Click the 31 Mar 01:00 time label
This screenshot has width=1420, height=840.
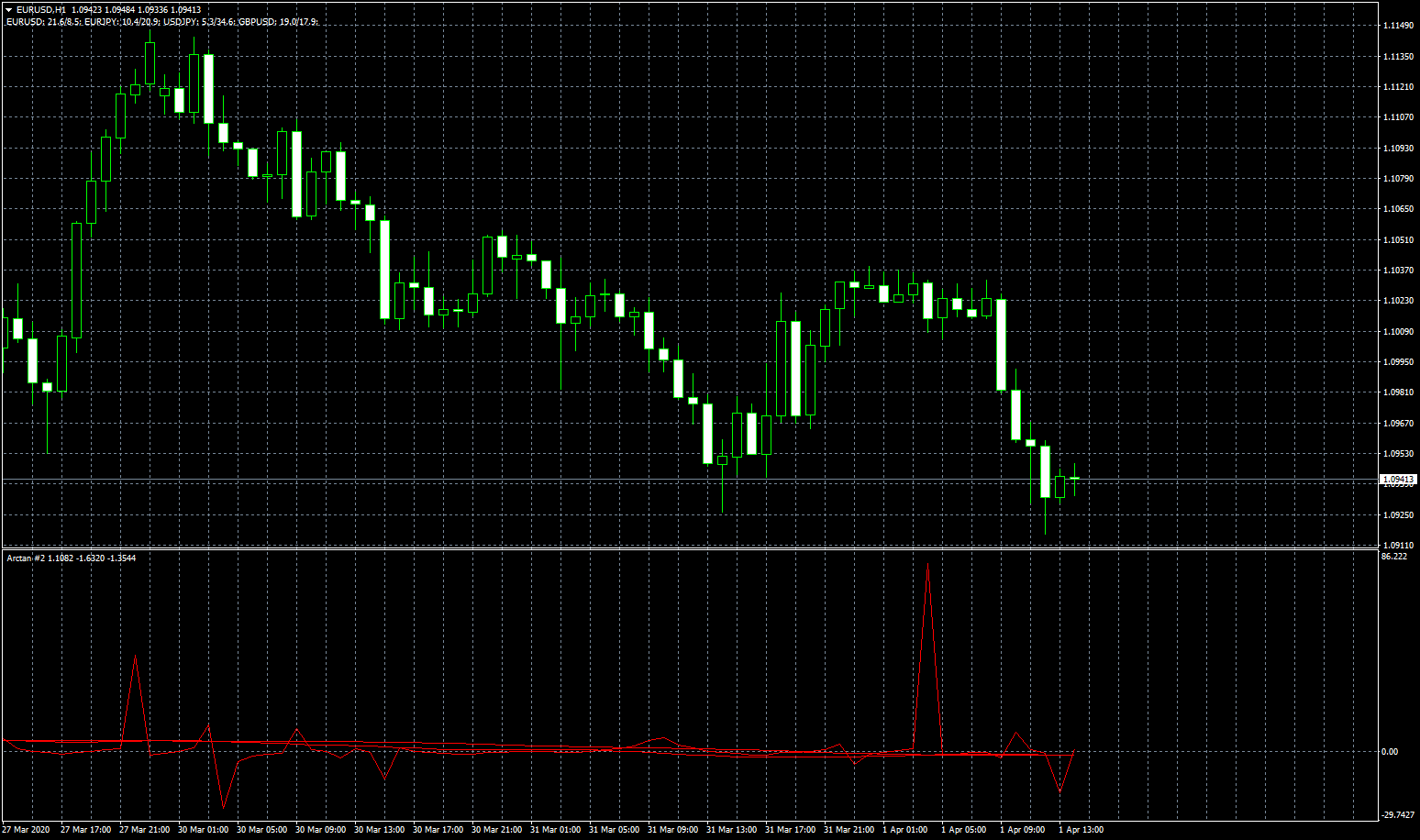(x=555, y=830)
